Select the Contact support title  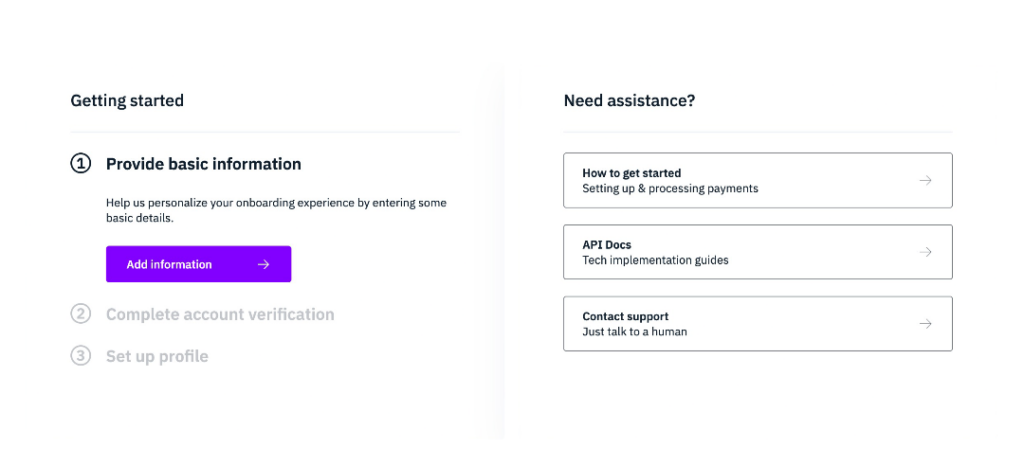(625, 317)
